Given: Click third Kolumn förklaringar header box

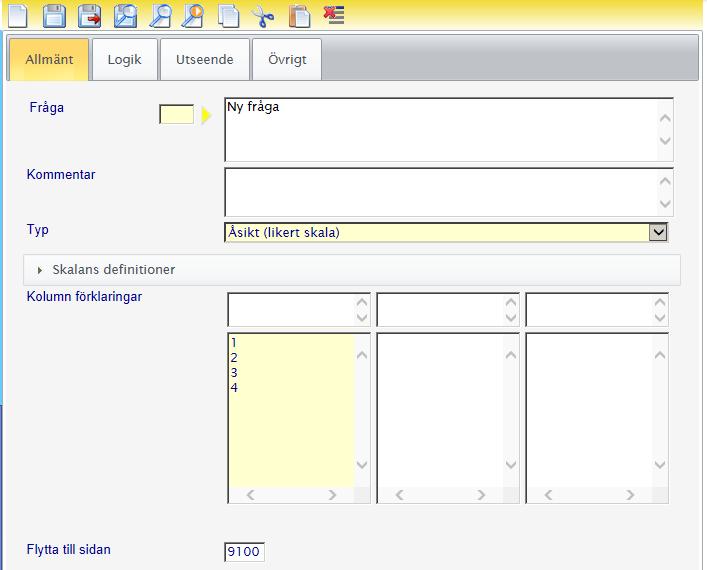Looking at the screenshot, I should (x=597, y=309).
